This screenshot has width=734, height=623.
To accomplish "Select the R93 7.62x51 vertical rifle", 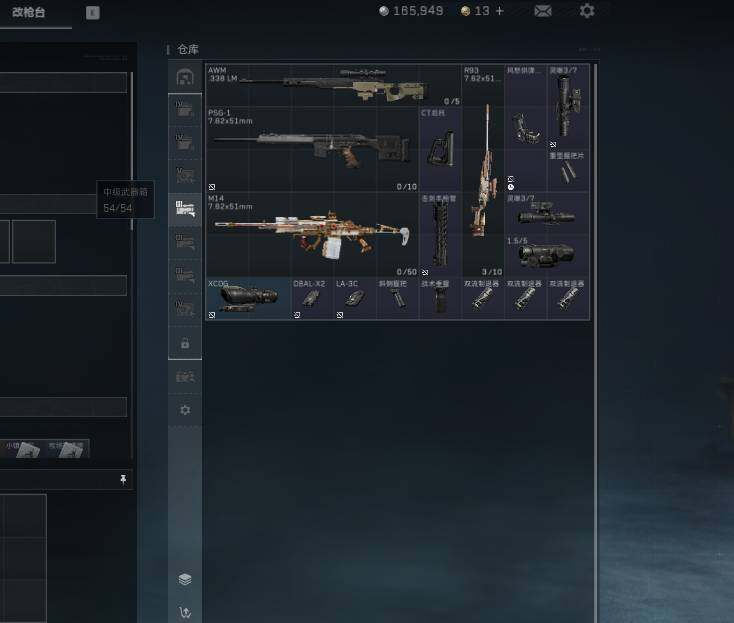I will (483, 170).
